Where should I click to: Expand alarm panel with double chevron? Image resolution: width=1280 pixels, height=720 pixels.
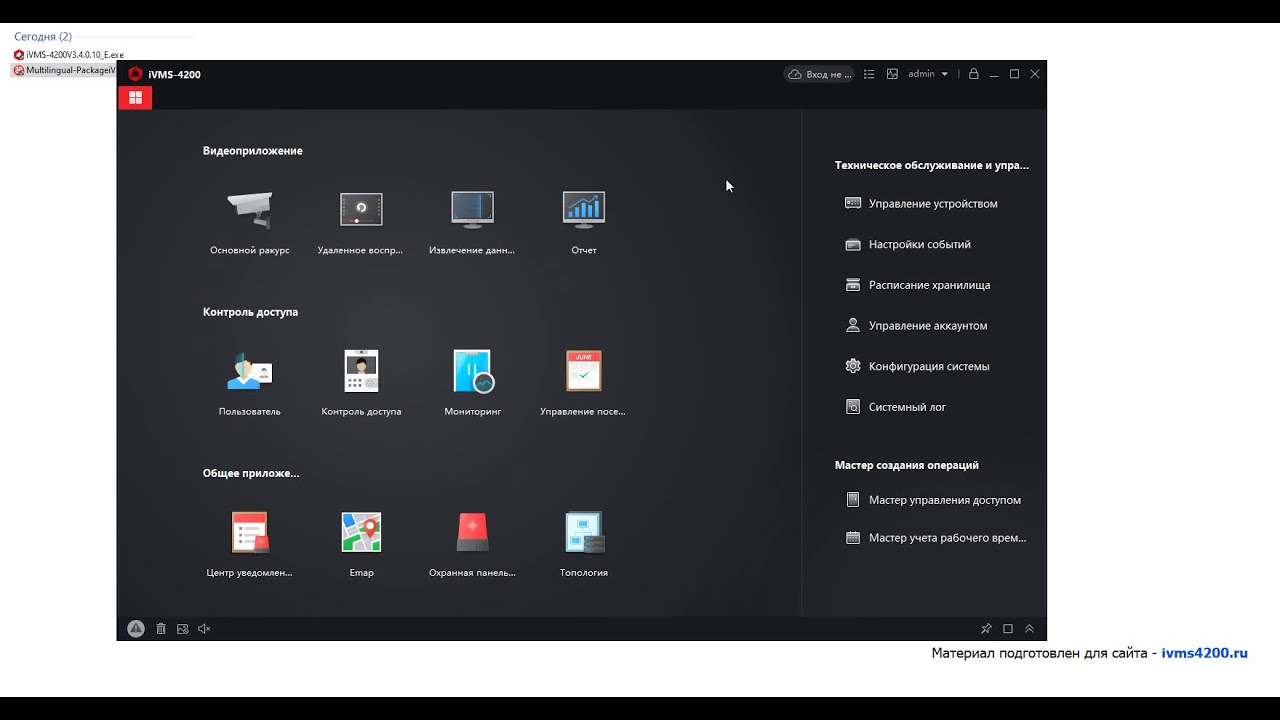pos(1029,629)
